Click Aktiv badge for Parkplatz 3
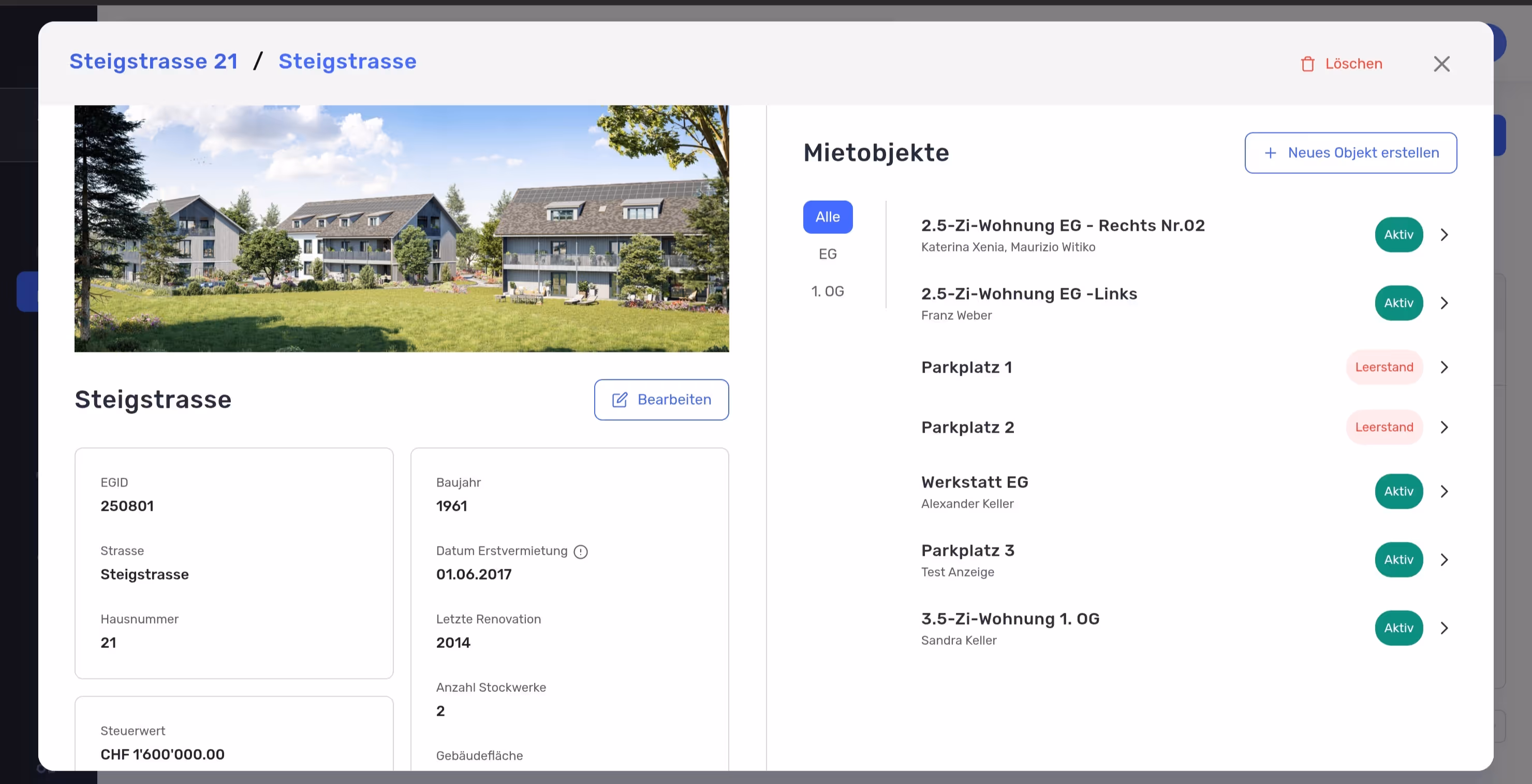 (1398, 560)
